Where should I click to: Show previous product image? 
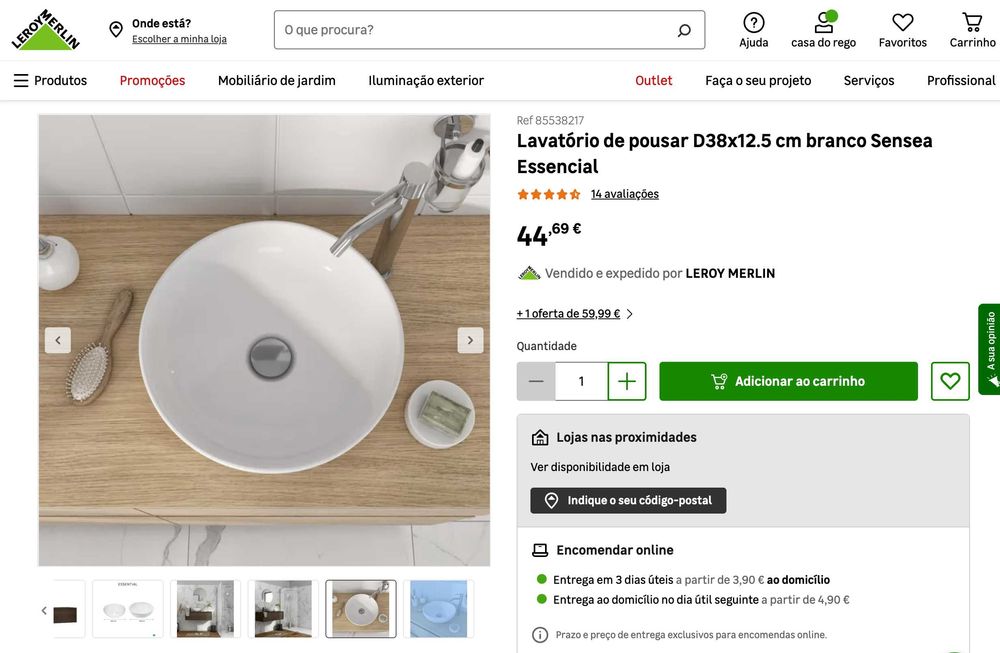click(x=58, y=340)
